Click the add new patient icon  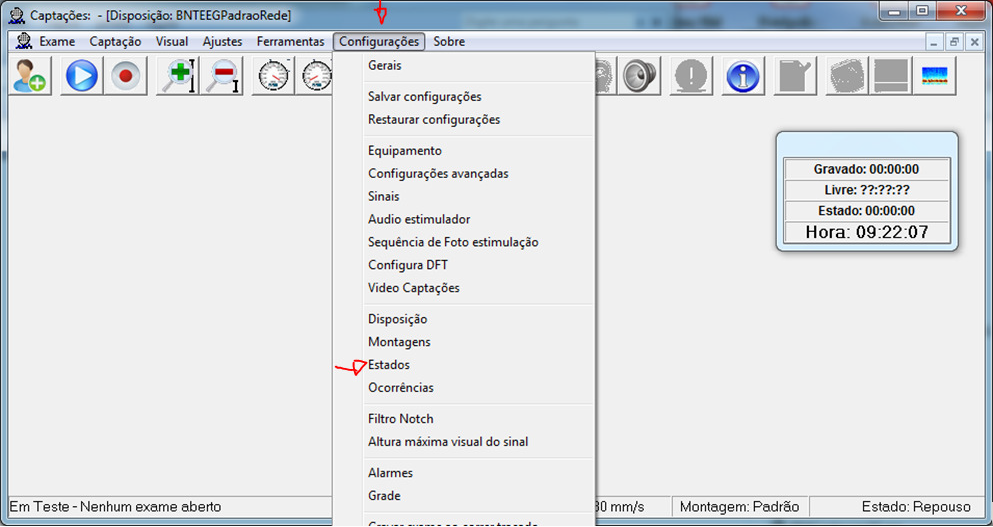click(29, 76)
